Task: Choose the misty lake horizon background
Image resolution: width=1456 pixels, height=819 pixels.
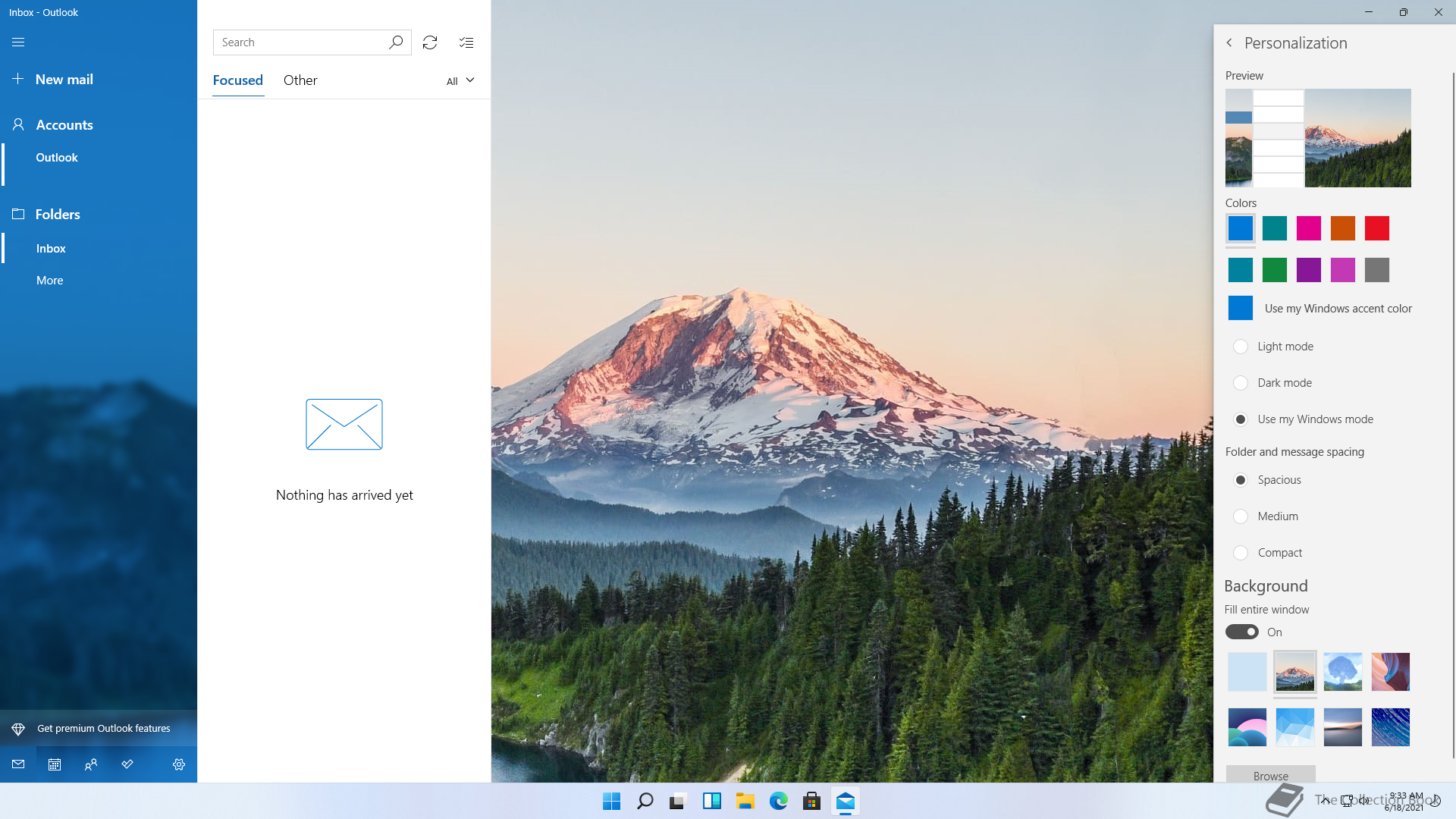Action: point(1343,727)
